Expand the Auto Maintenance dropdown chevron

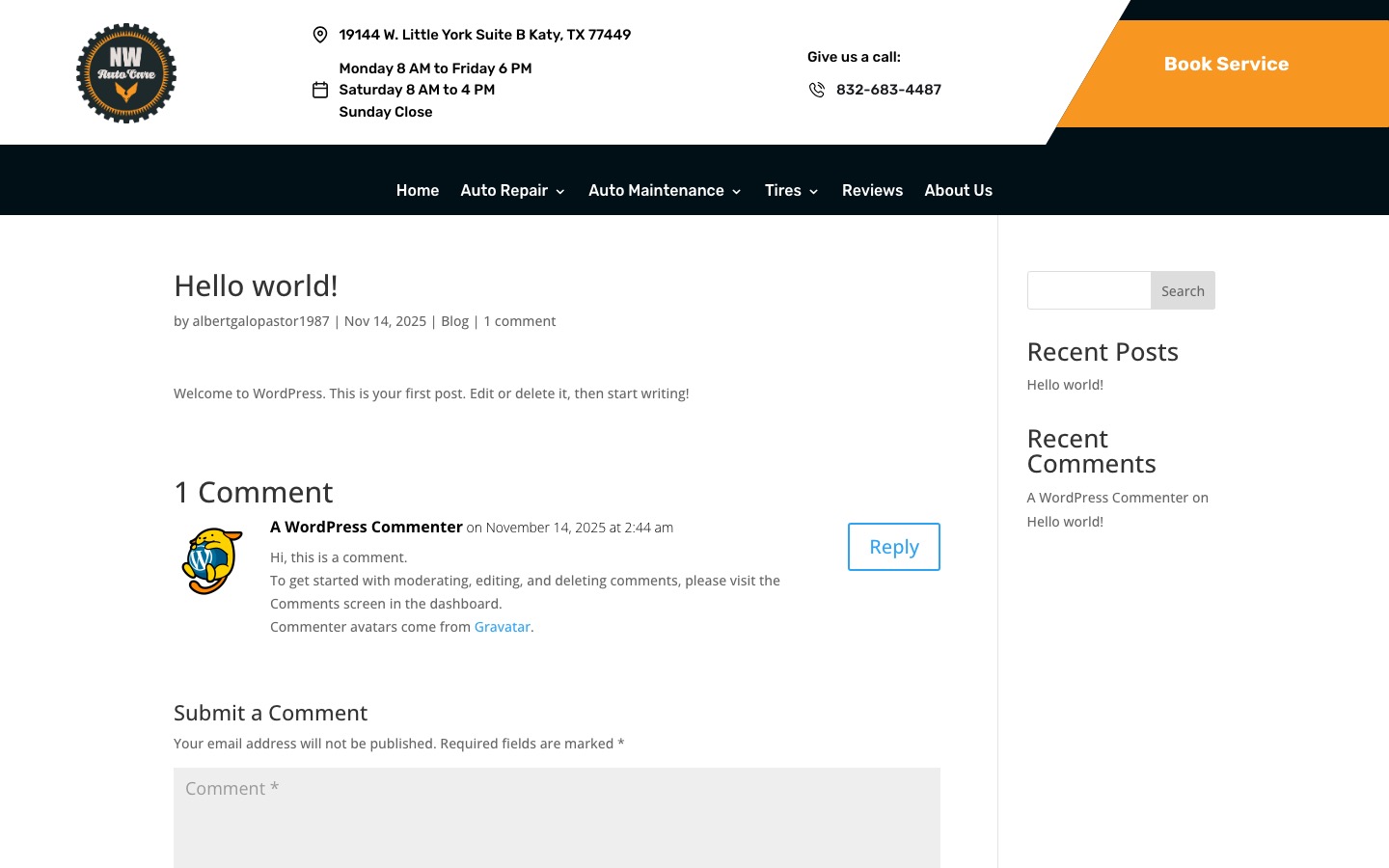[737, 192]
